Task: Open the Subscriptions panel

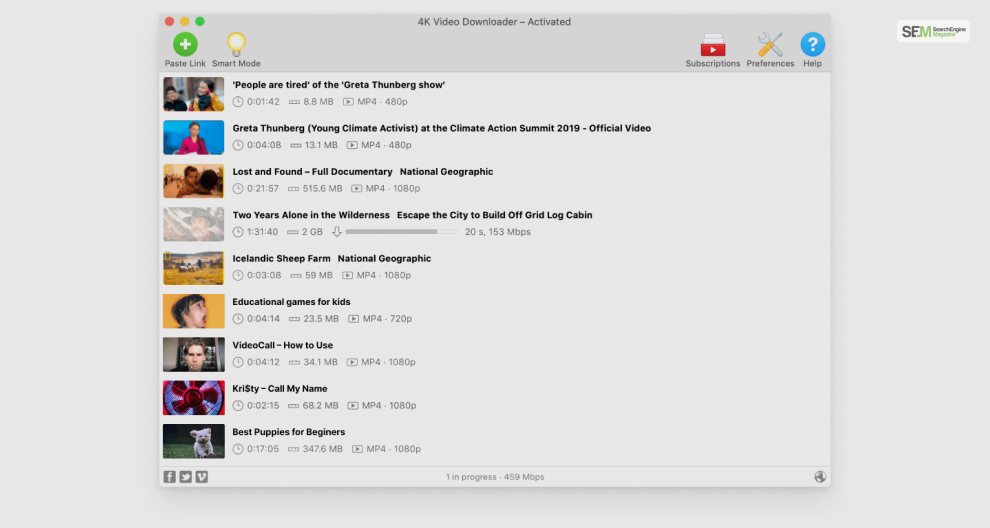Action: [x=713, y=45]
